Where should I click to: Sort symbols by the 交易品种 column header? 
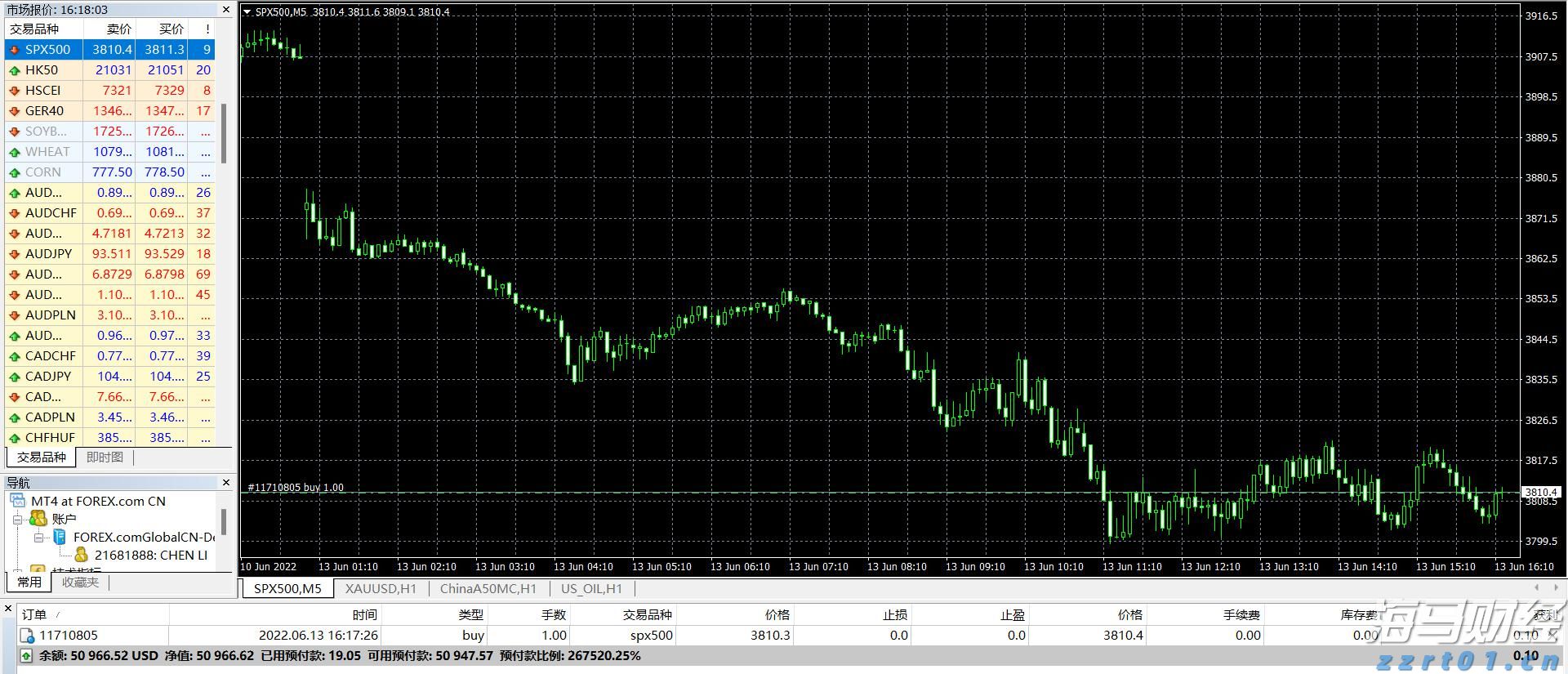point(34,29)
